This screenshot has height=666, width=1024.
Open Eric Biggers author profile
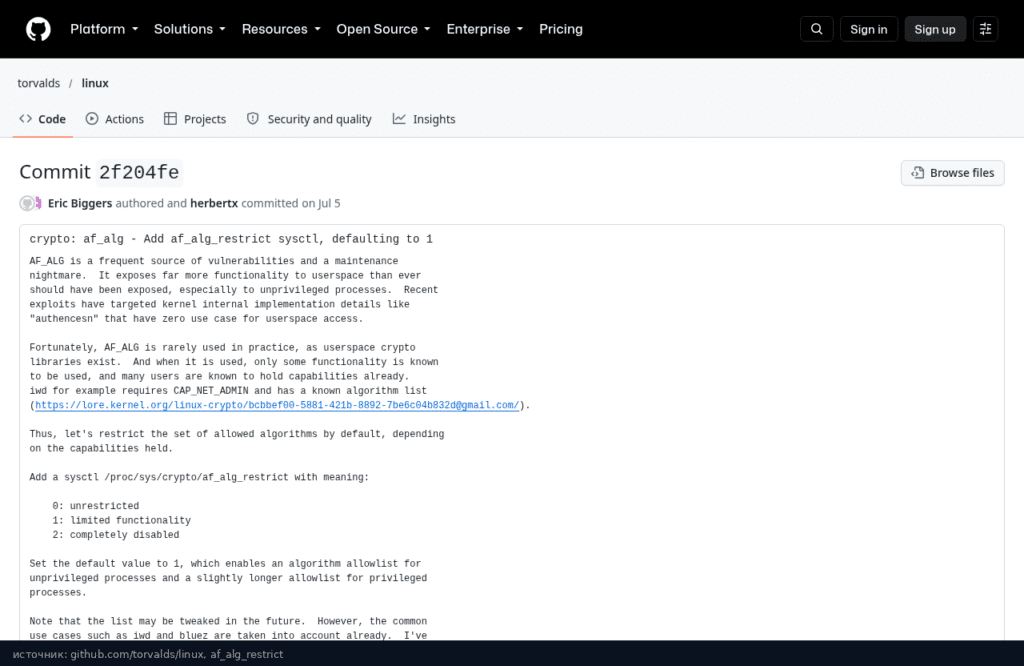pos(80,203)
